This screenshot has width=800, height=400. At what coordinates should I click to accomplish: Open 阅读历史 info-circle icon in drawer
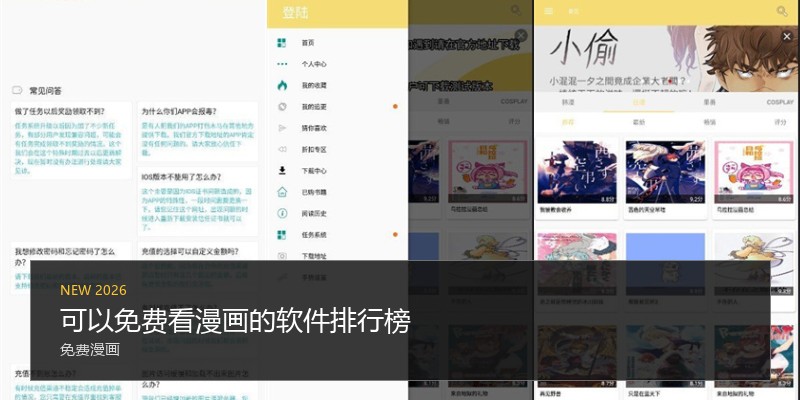(282, 213)
